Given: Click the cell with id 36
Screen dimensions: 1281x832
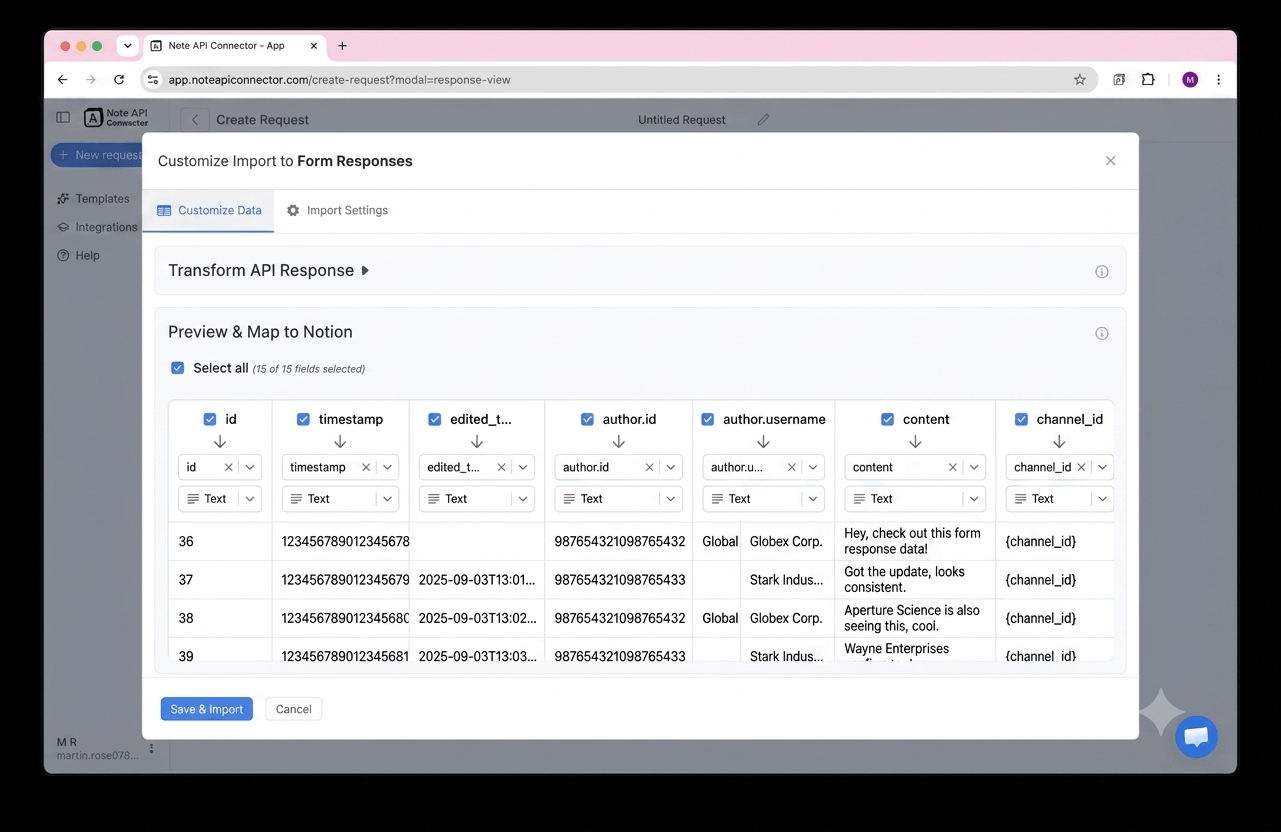Looking at the screenshot, I should click(x=220, y=542).
